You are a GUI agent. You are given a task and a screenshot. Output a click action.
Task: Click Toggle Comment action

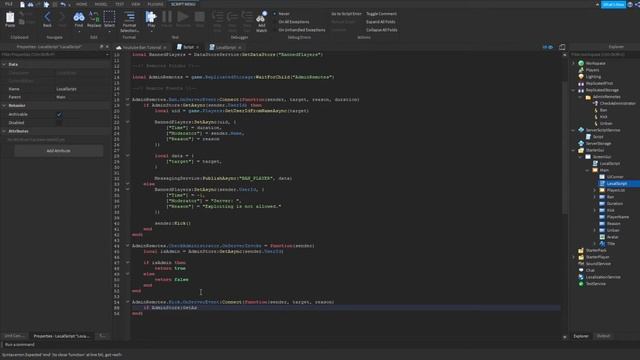pos(381,13)
